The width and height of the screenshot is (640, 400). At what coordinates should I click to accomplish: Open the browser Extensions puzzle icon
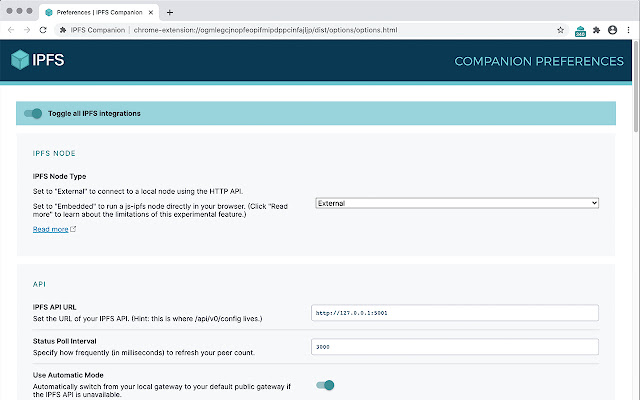596,30
